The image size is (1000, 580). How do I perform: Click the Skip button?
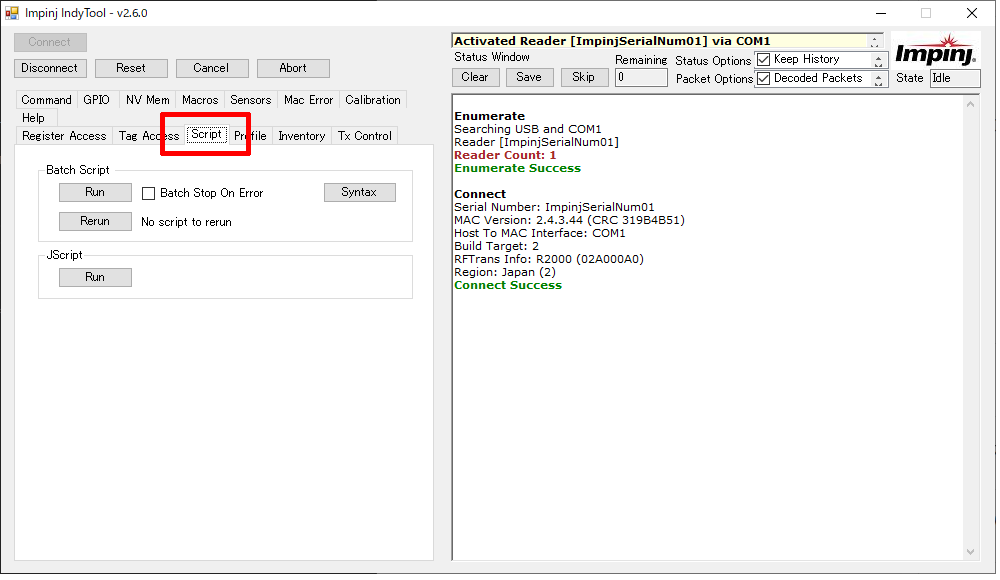tap(584, 77)
